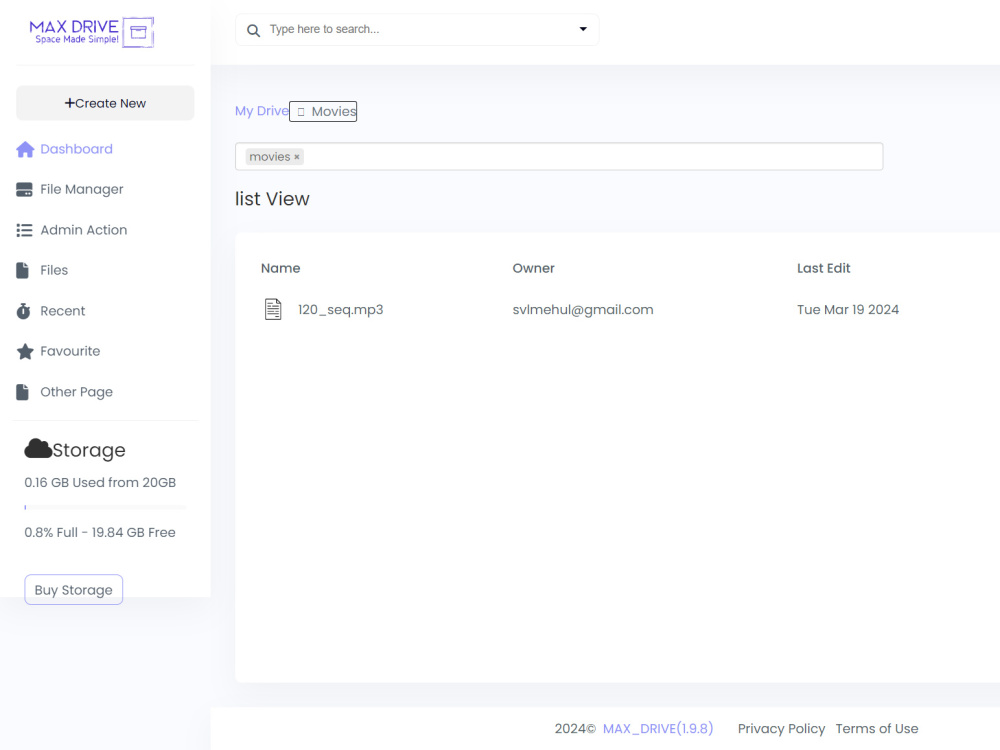Open the Favourite menu item
1000x750 pixels.
coord(70,351)
